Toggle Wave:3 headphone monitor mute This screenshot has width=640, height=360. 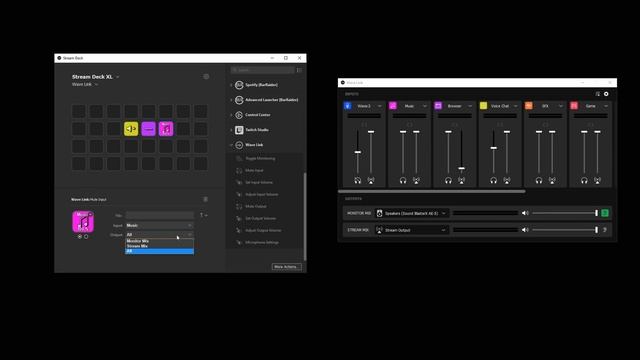click(x=358, y=180)
